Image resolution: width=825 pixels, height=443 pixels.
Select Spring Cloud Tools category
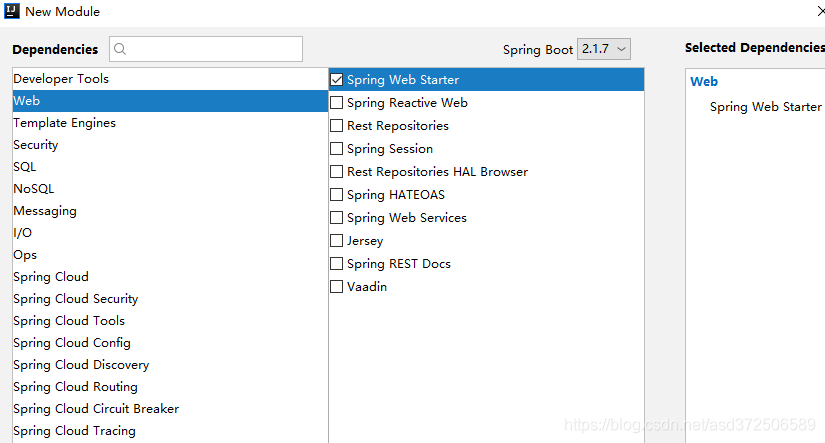[170, 321]
